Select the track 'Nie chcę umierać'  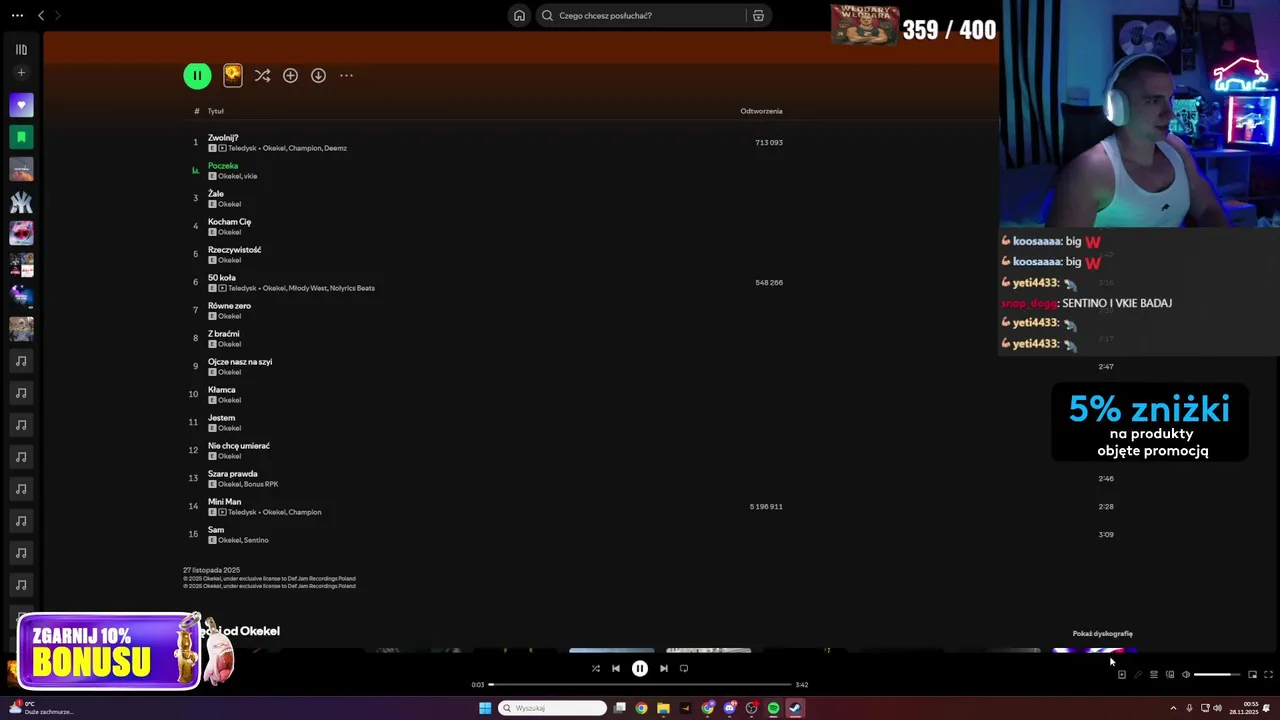click(239, 446)
